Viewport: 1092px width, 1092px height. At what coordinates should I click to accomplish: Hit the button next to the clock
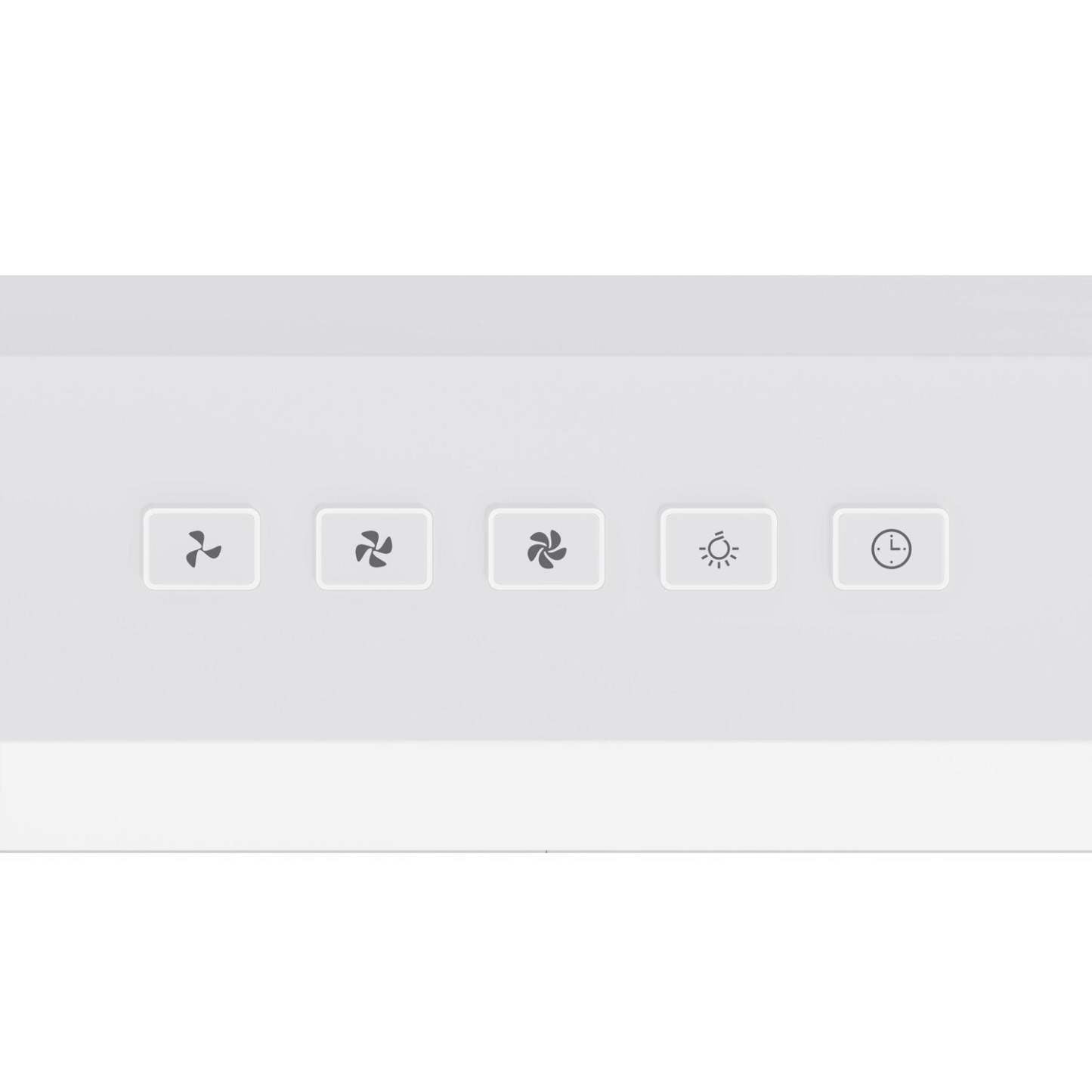pos(719,549)
